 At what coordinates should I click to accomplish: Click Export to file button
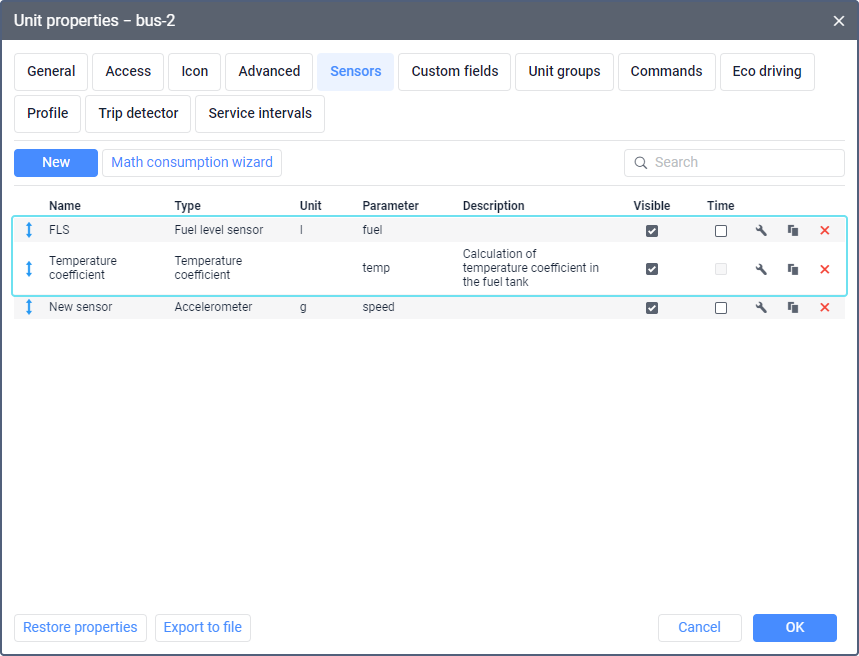pos(203,628)
